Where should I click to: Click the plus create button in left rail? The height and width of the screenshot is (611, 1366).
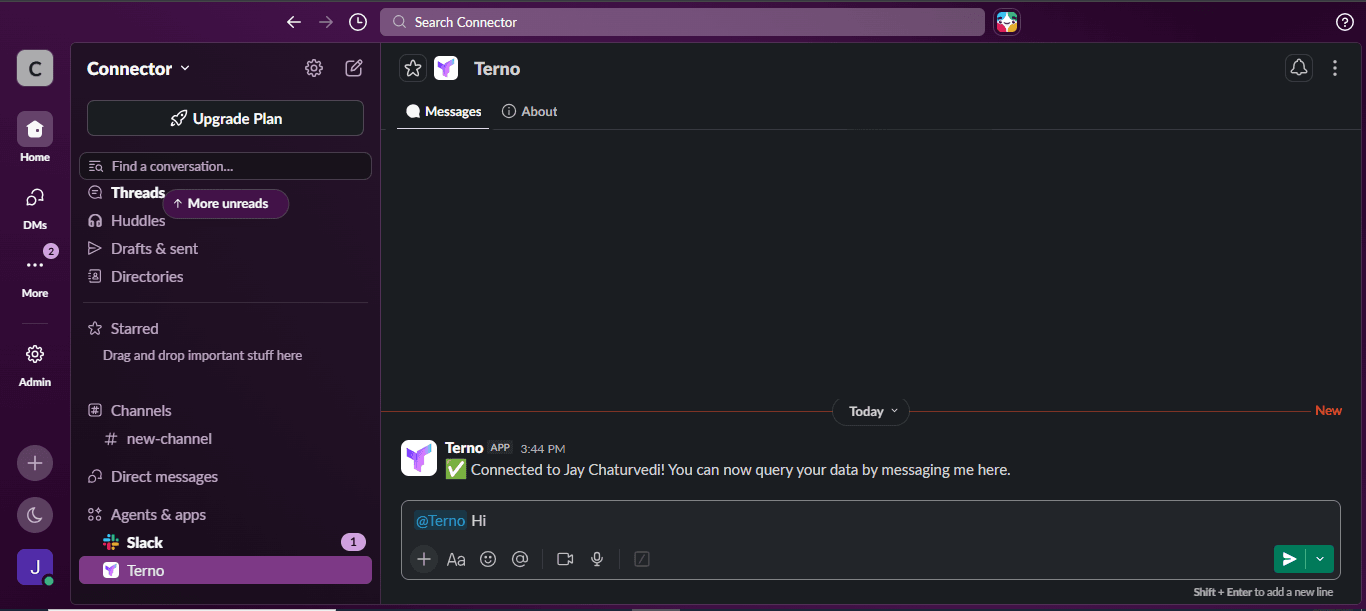pyautogui.click(x=35, y=463)
